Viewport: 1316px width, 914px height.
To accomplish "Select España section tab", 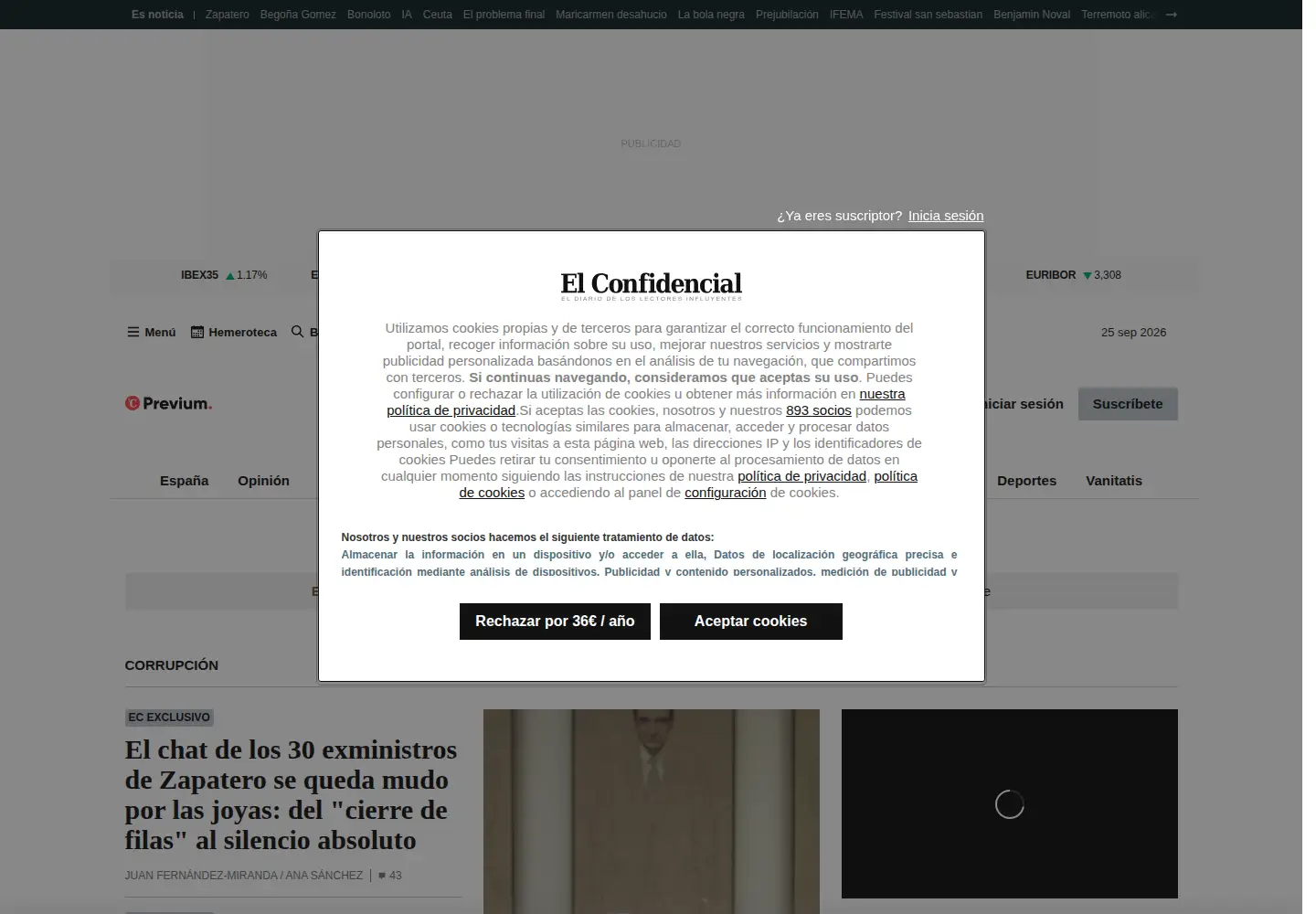I will pyautogui.click(x=185, y=481).
